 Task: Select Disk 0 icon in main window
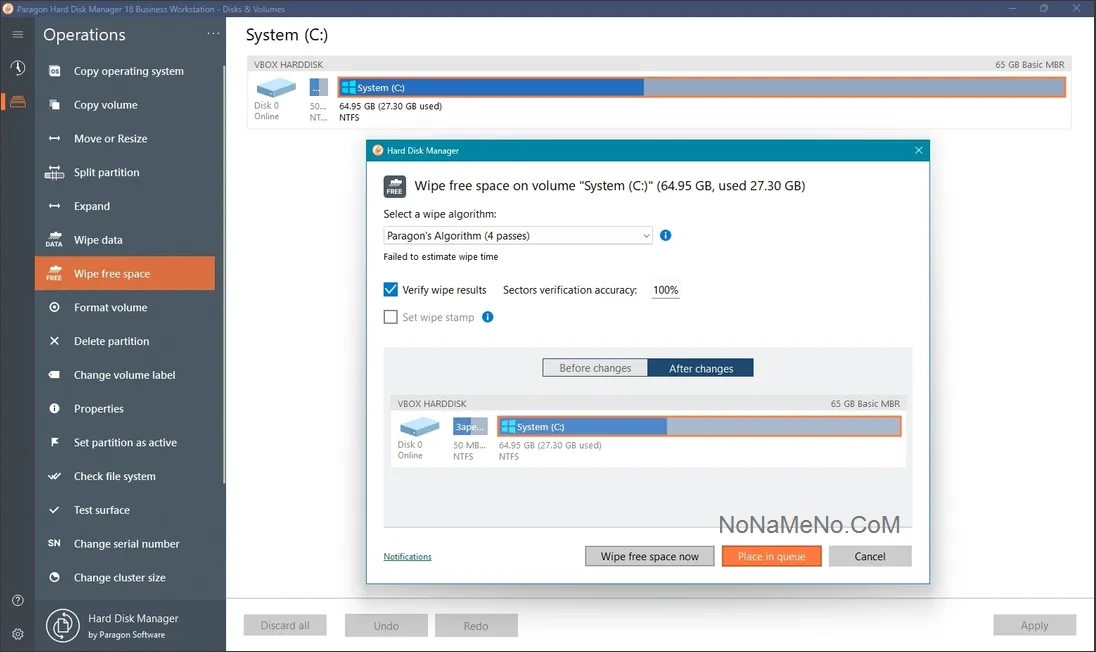click(x=276, y=88)
